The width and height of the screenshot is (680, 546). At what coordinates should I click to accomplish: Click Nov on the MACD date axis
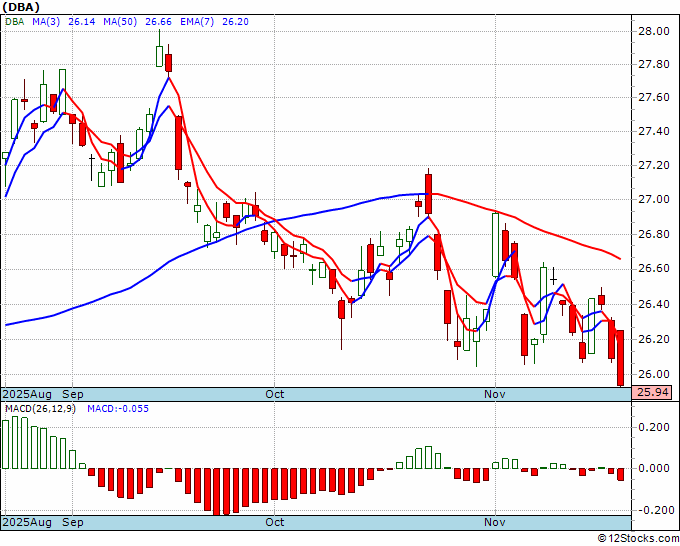click(x=495, y=522)
